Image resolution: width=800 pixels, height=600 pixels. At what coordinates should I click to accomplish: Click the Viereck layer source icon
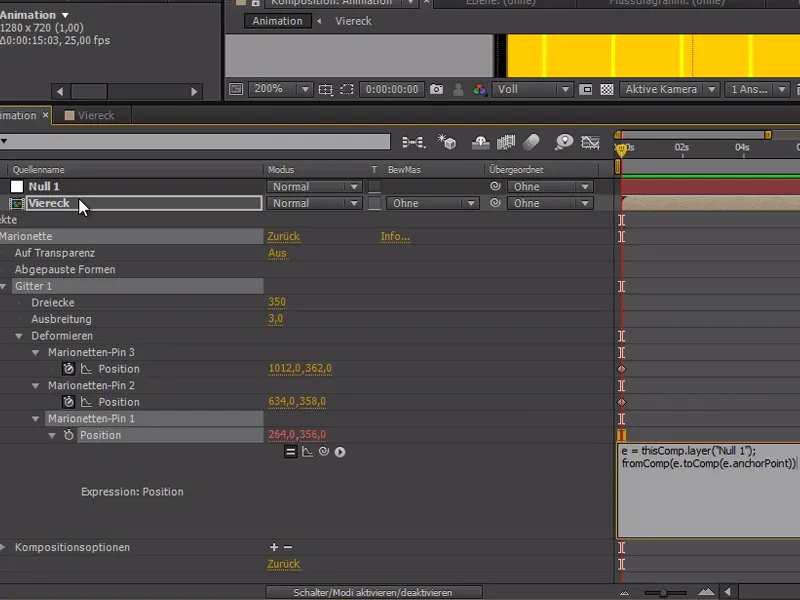(17, 204)
